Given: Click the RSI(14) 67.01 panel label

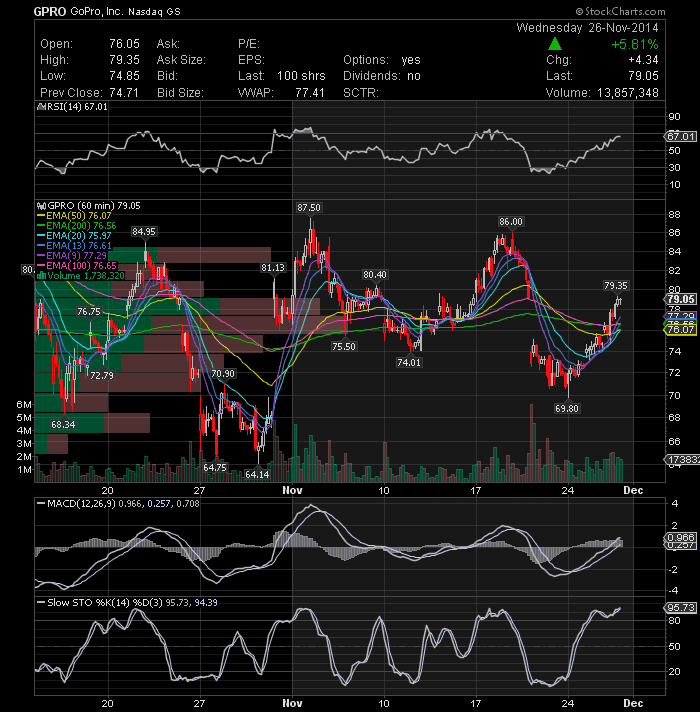Looking at the screenshot, I should [76, 107].
